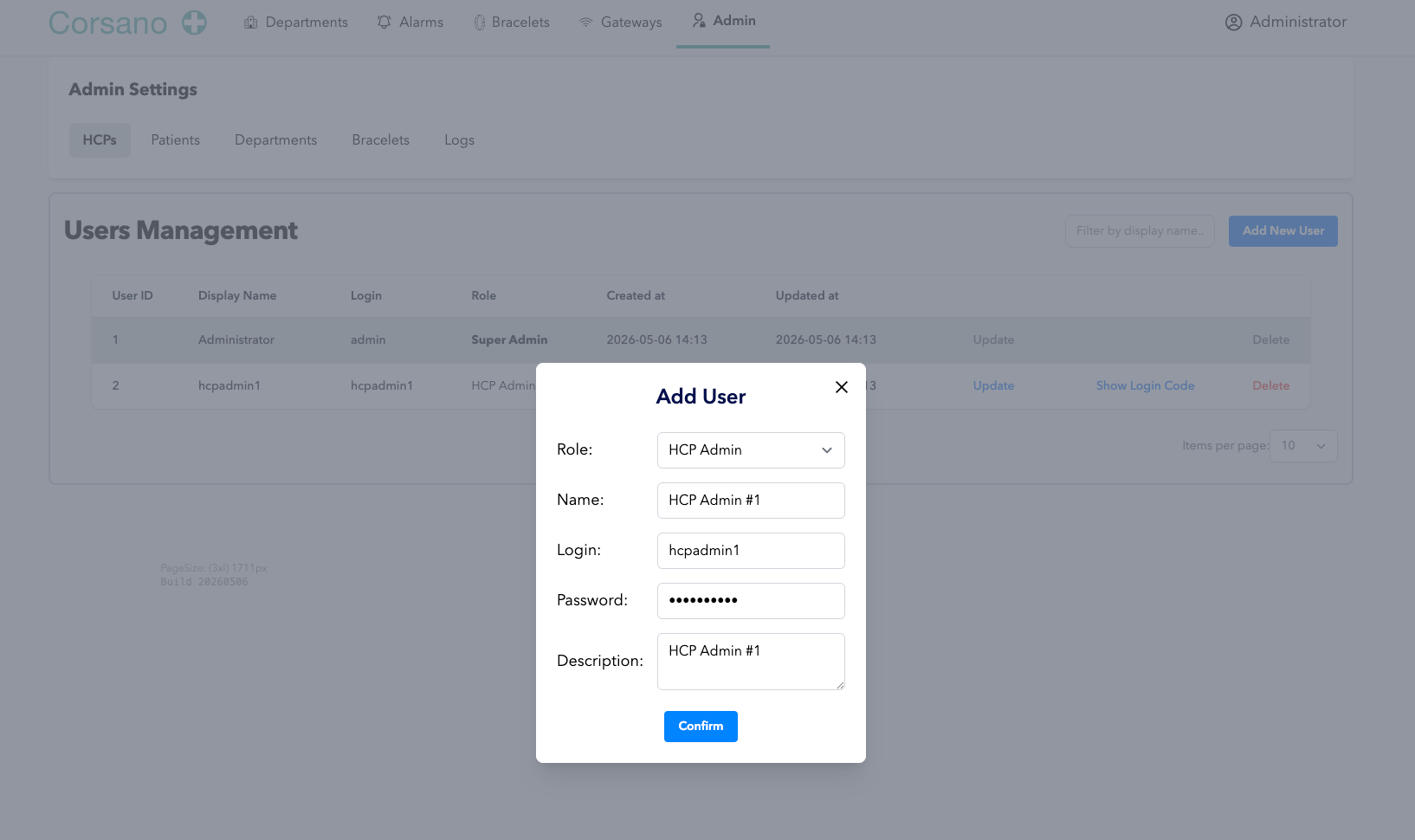Edit the Login field hcpadmin1
The image size is (1415, 840).
click(751, 551)
